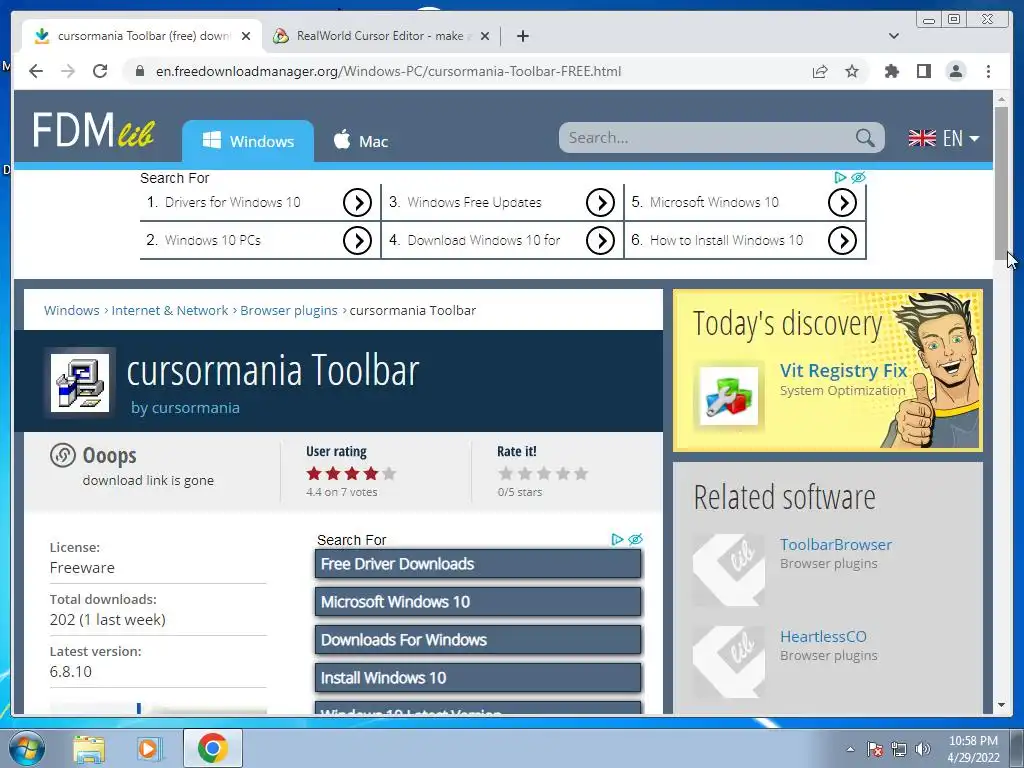
Task: Toggle the Chrome side panel icon
Action: 923,71
